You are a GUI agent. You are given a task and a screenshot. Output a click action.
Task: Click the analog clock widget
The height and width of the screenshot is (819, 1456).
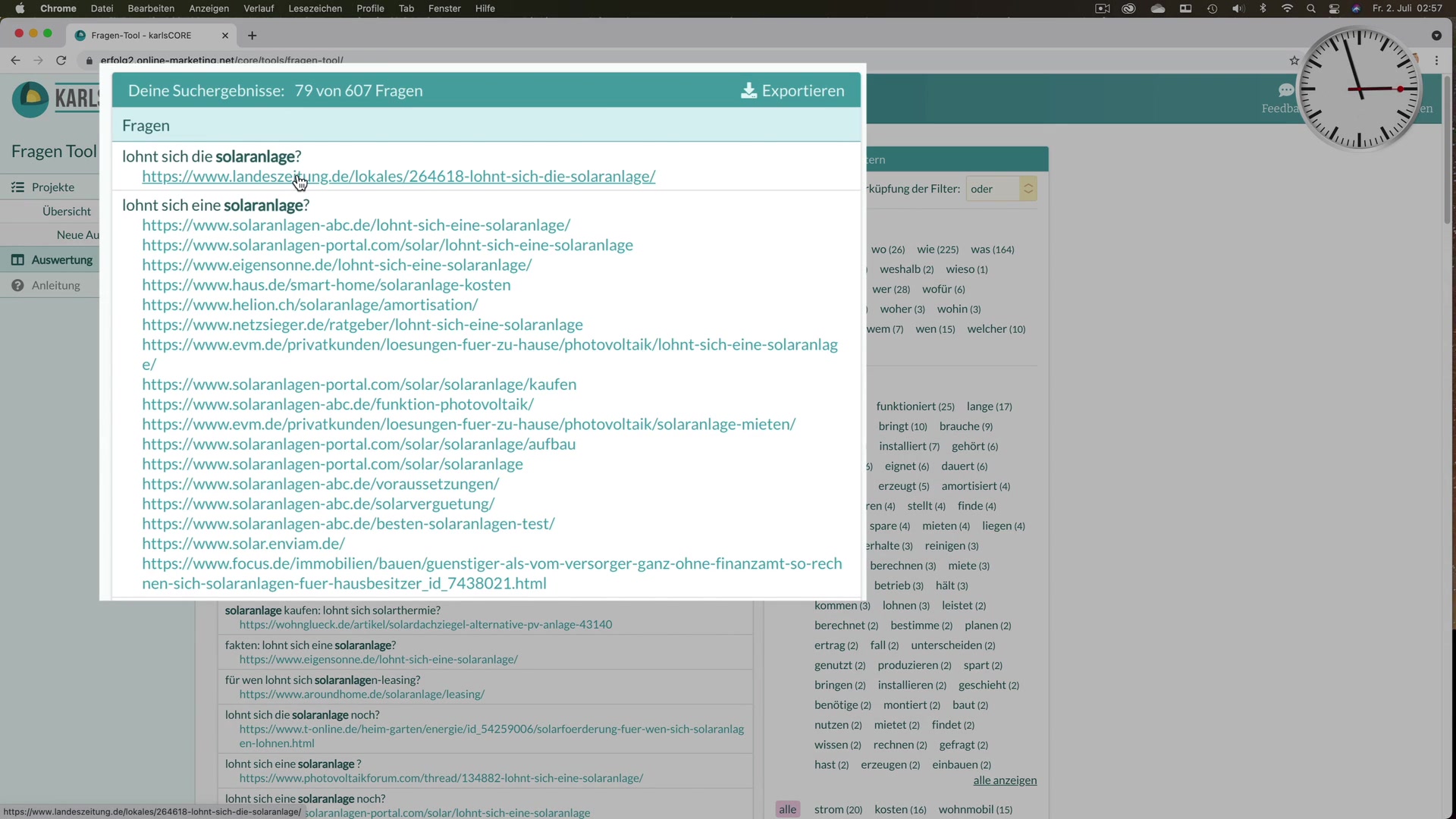[x=1360, y=89]
